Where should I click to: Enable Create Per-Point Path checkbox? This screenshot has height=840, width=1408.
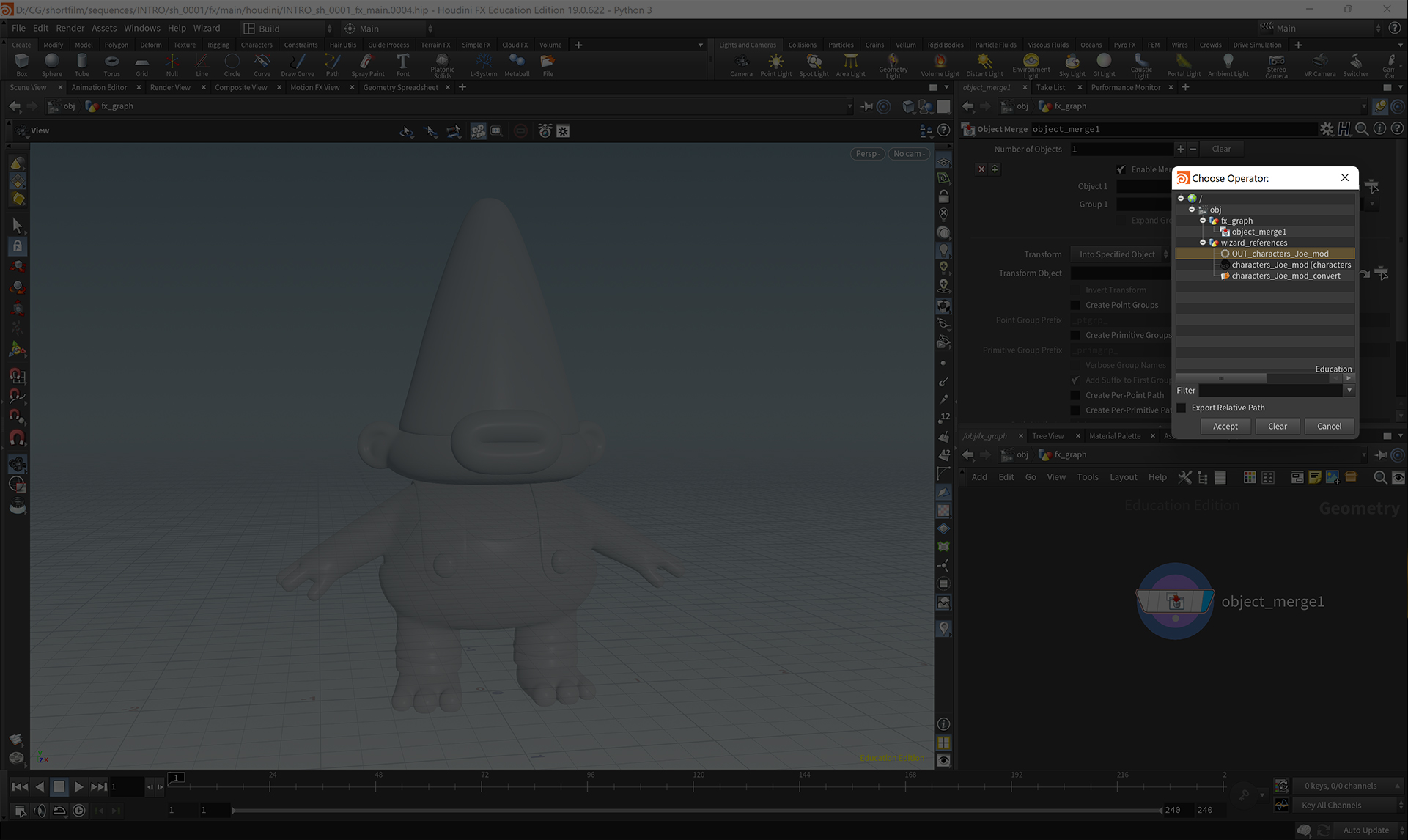1075,395
